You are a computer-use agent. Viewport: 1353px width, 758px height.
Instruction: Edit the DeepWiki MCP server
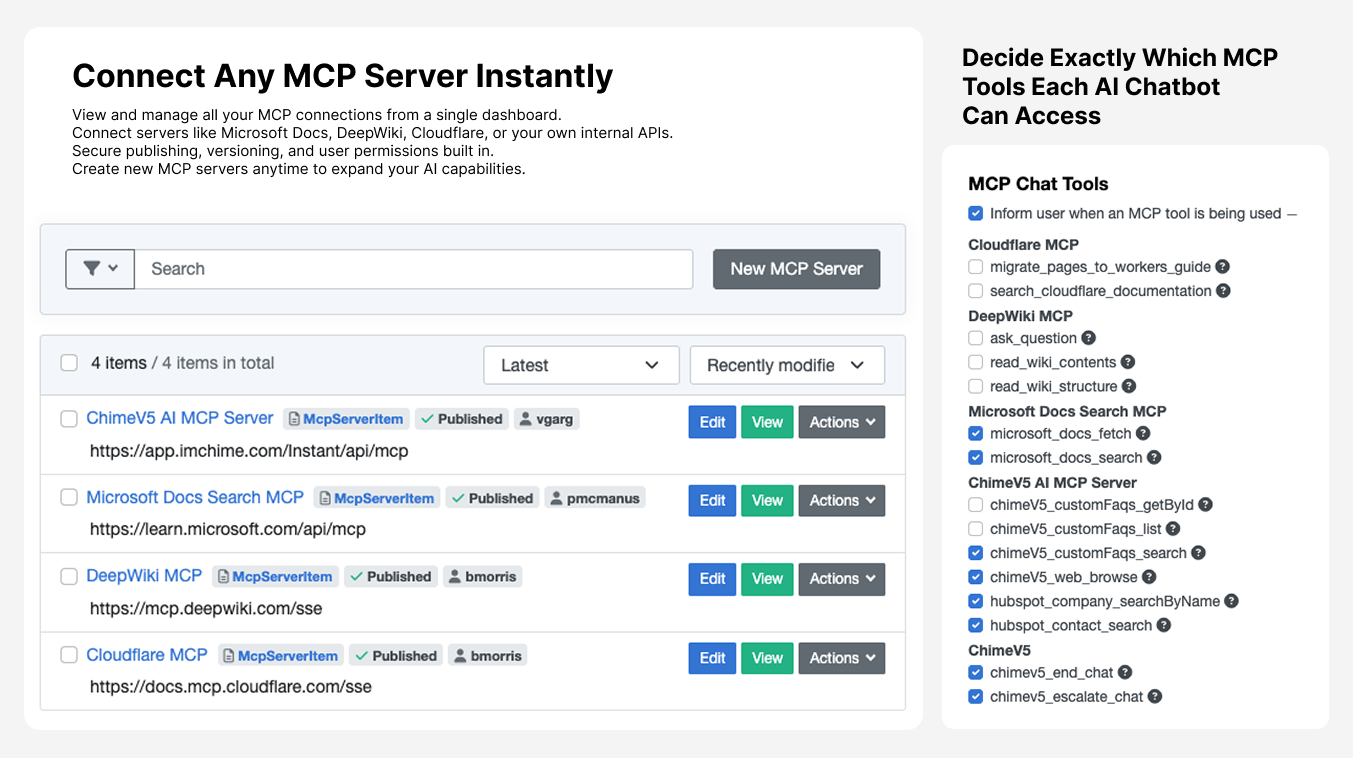(x=712, y=579)
